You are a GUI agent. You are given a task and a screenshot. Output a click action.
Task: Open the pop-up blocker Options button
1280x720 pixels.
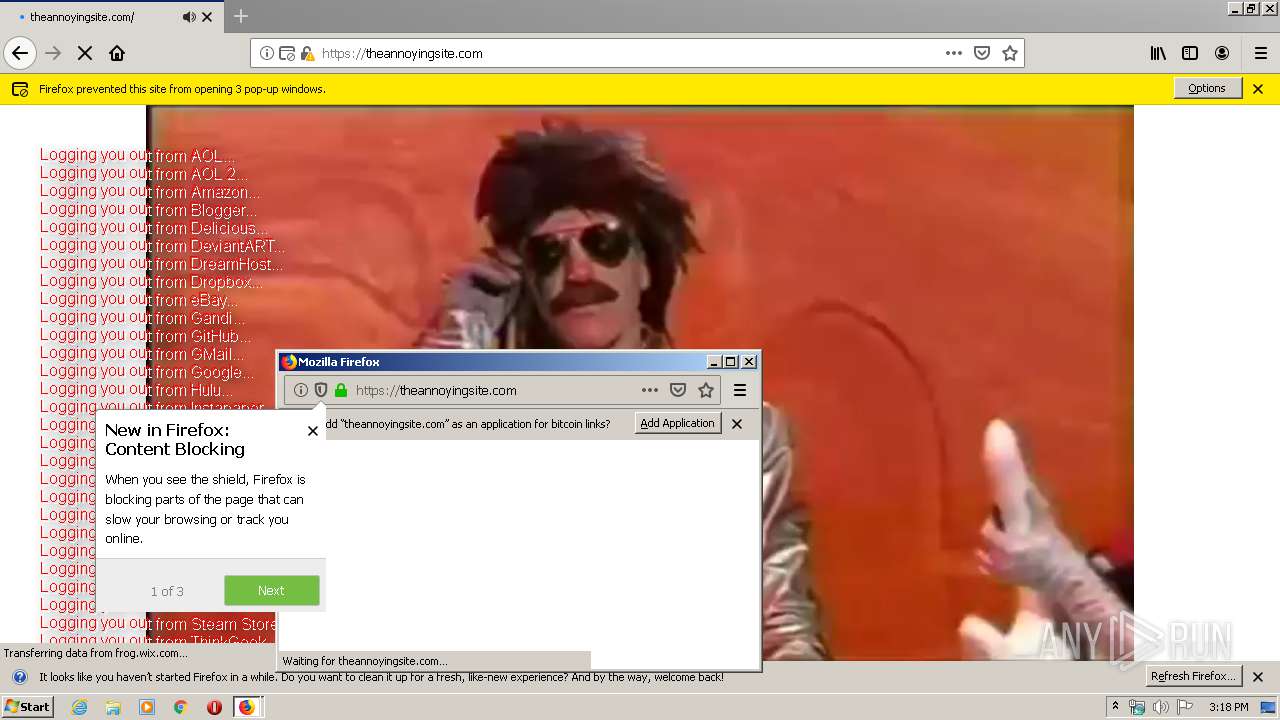click(1207, 88)
